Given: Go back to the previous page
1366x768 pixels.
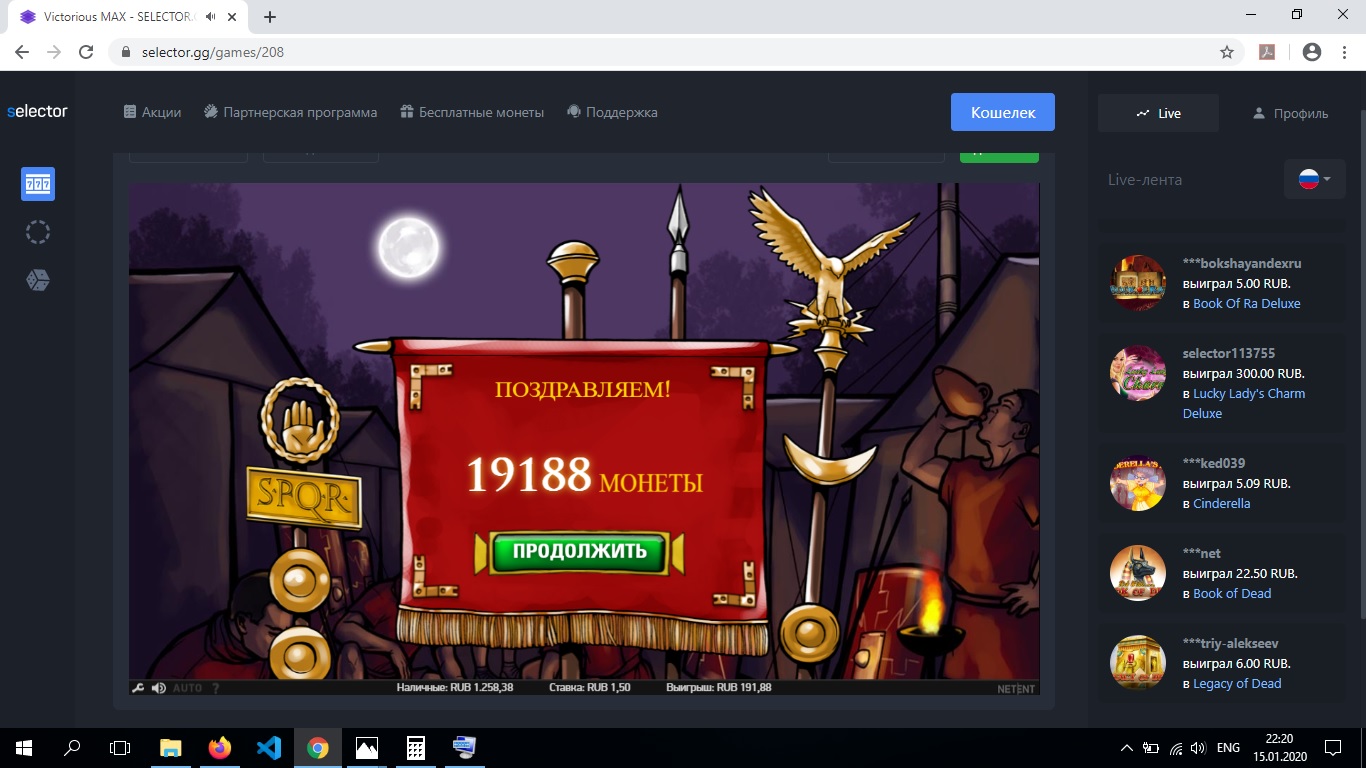Looking at the screenshot, I should click(x=22, y=52).
